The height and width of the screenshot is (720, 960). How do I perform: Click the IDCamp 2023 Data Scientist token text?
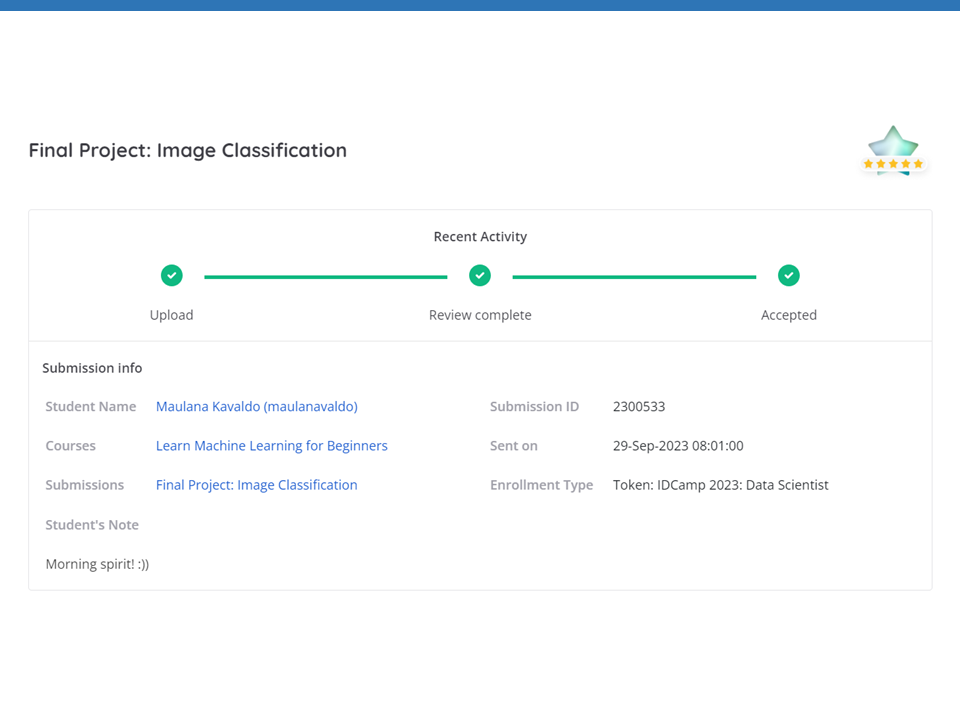(x=720, y=485)
